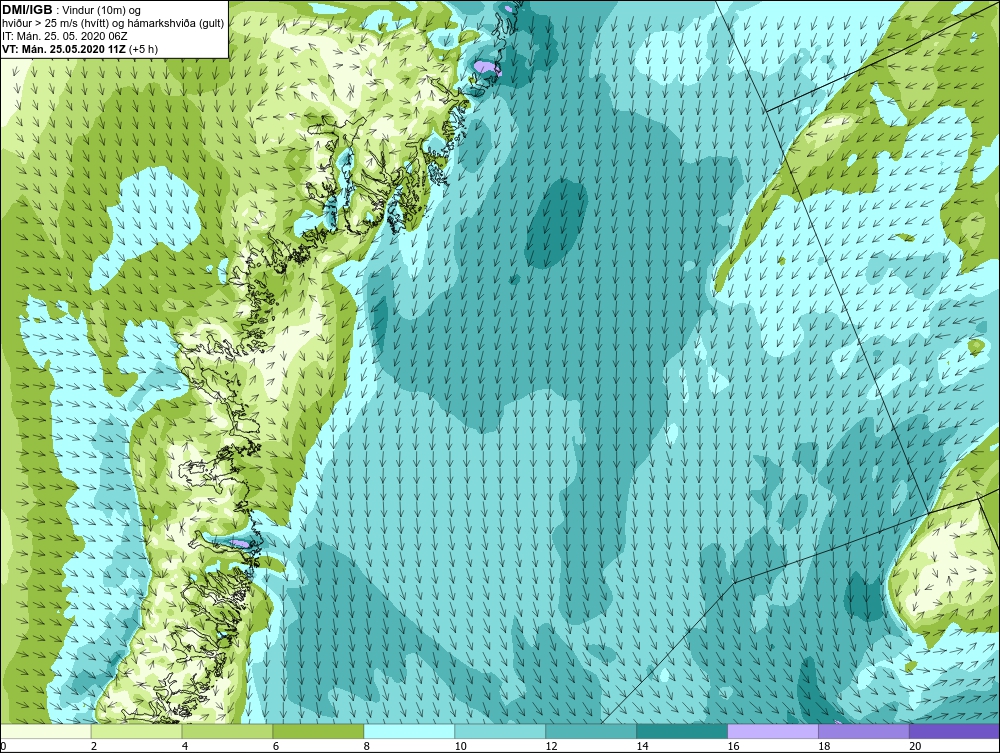Click the 'IT: Mán. 25. 05. 2020 06Z' line

coord(65,36)
